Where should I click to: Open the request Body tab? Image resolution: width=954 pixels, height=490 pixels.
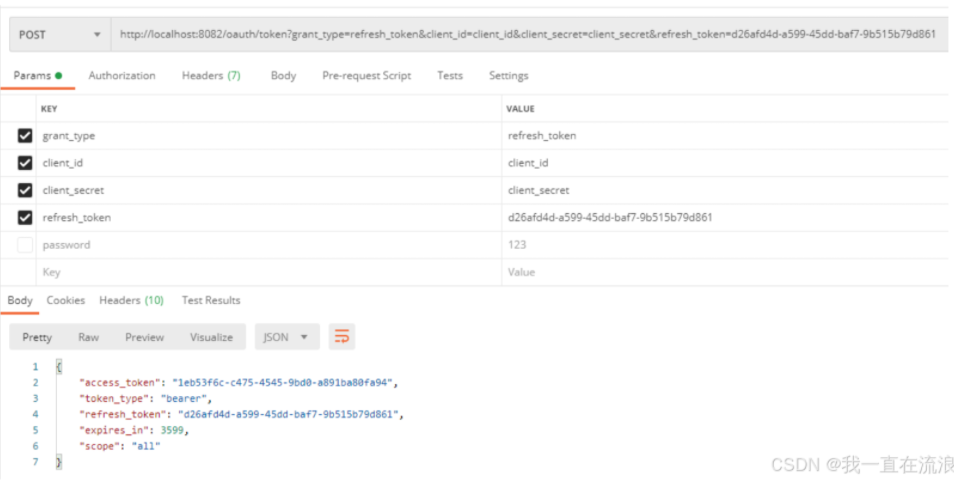284,75
